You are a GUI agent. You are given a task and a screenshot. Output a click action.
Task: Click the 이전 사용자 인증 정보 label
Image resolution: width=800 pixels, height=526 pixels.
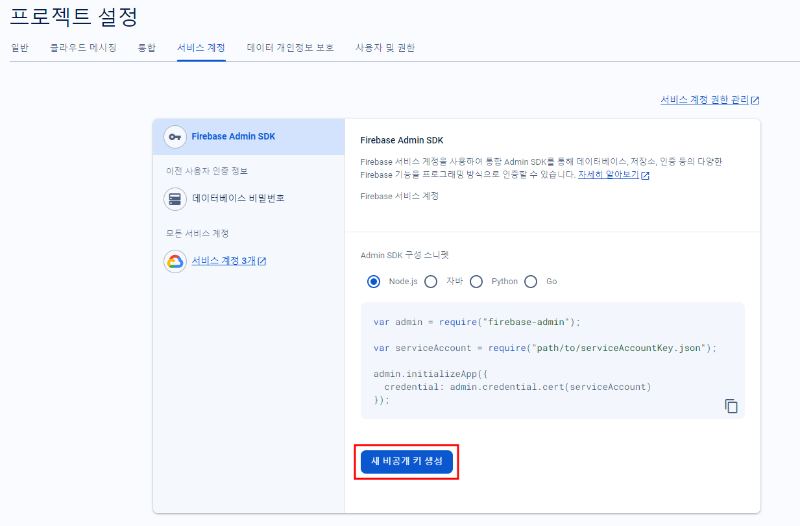click(207, 171)
